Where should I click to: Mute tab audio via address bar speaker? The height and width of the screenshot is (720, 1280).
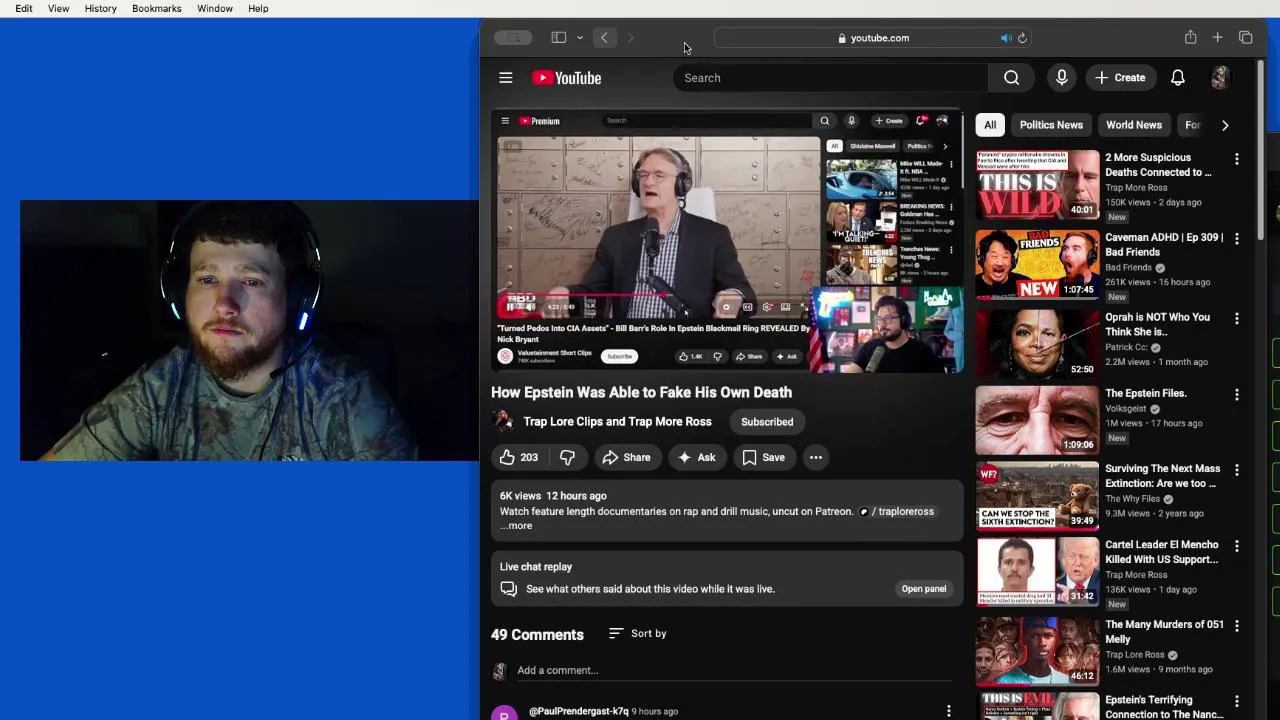[x=1006, y=38]
